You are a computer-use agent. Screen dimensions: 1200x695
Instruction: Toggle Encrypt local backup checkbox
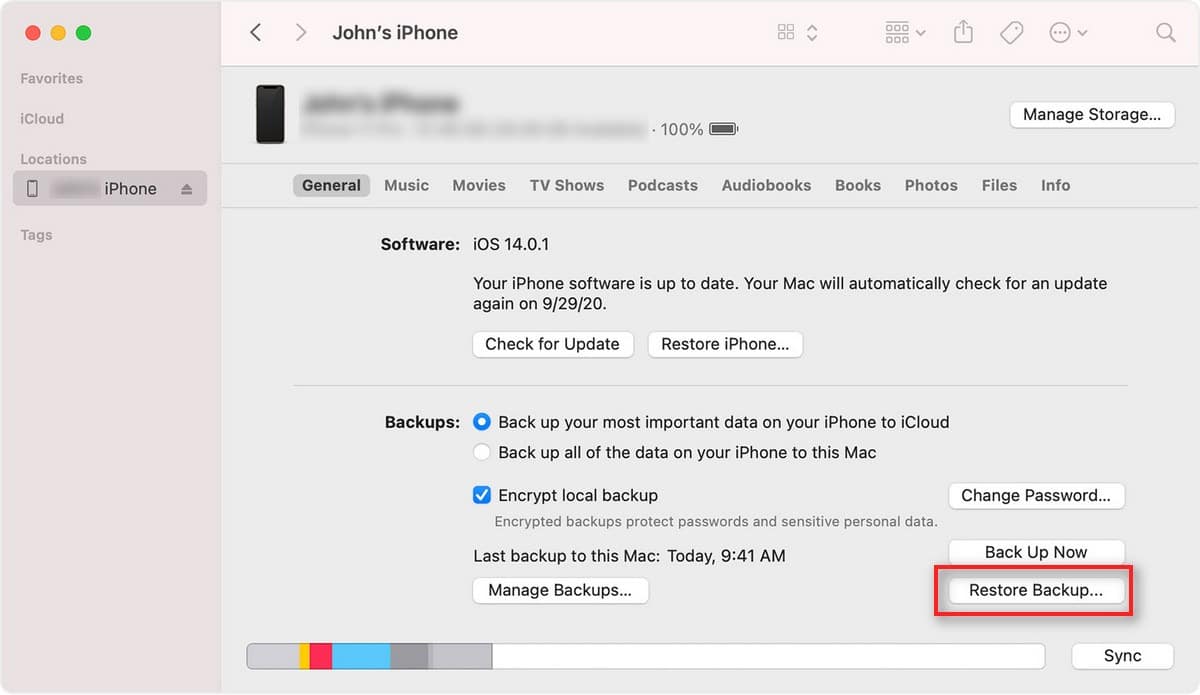click(482, 495)
